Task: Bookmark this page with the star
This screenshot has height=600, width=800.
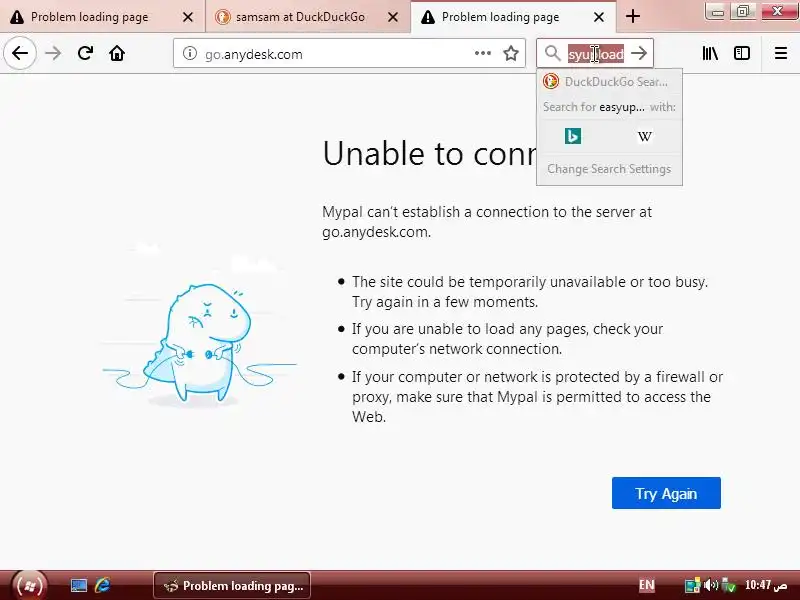Action: pos(511,53)
